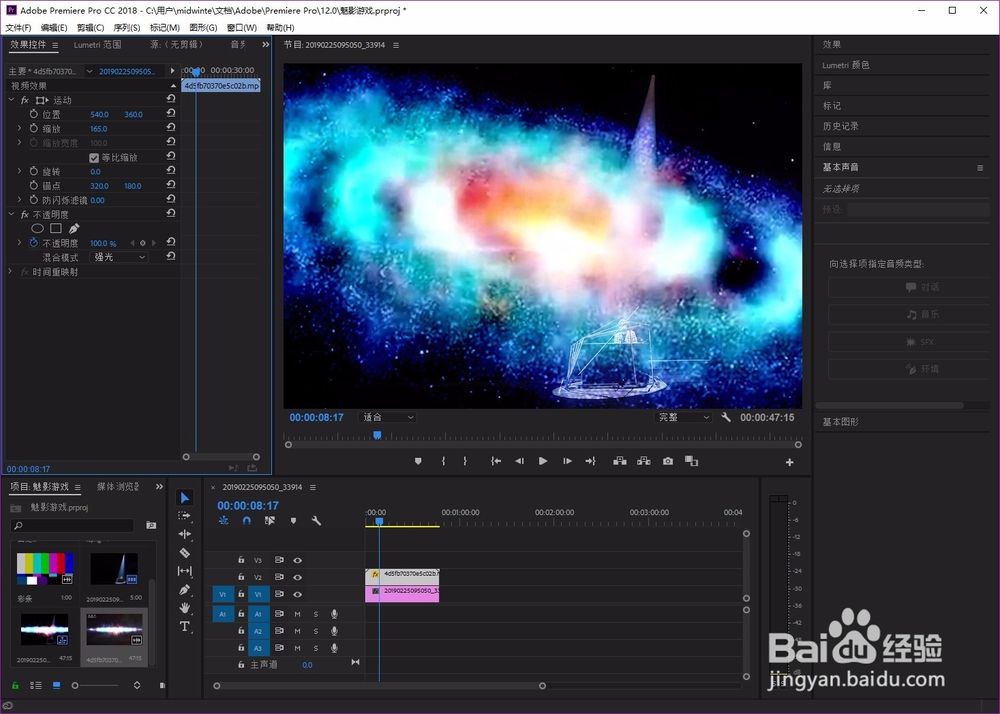Toggle Snap magnet in timeline

(246, 521)
